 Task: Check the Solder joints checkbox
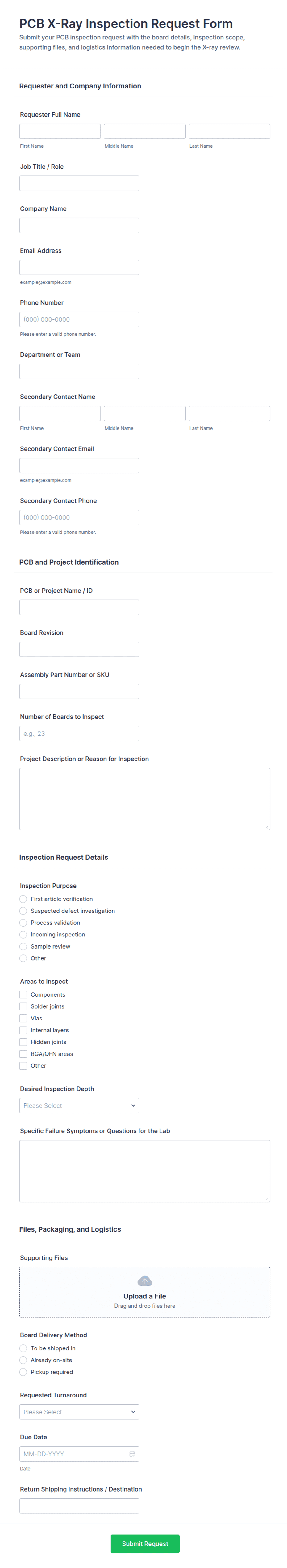pos(23,1006)
